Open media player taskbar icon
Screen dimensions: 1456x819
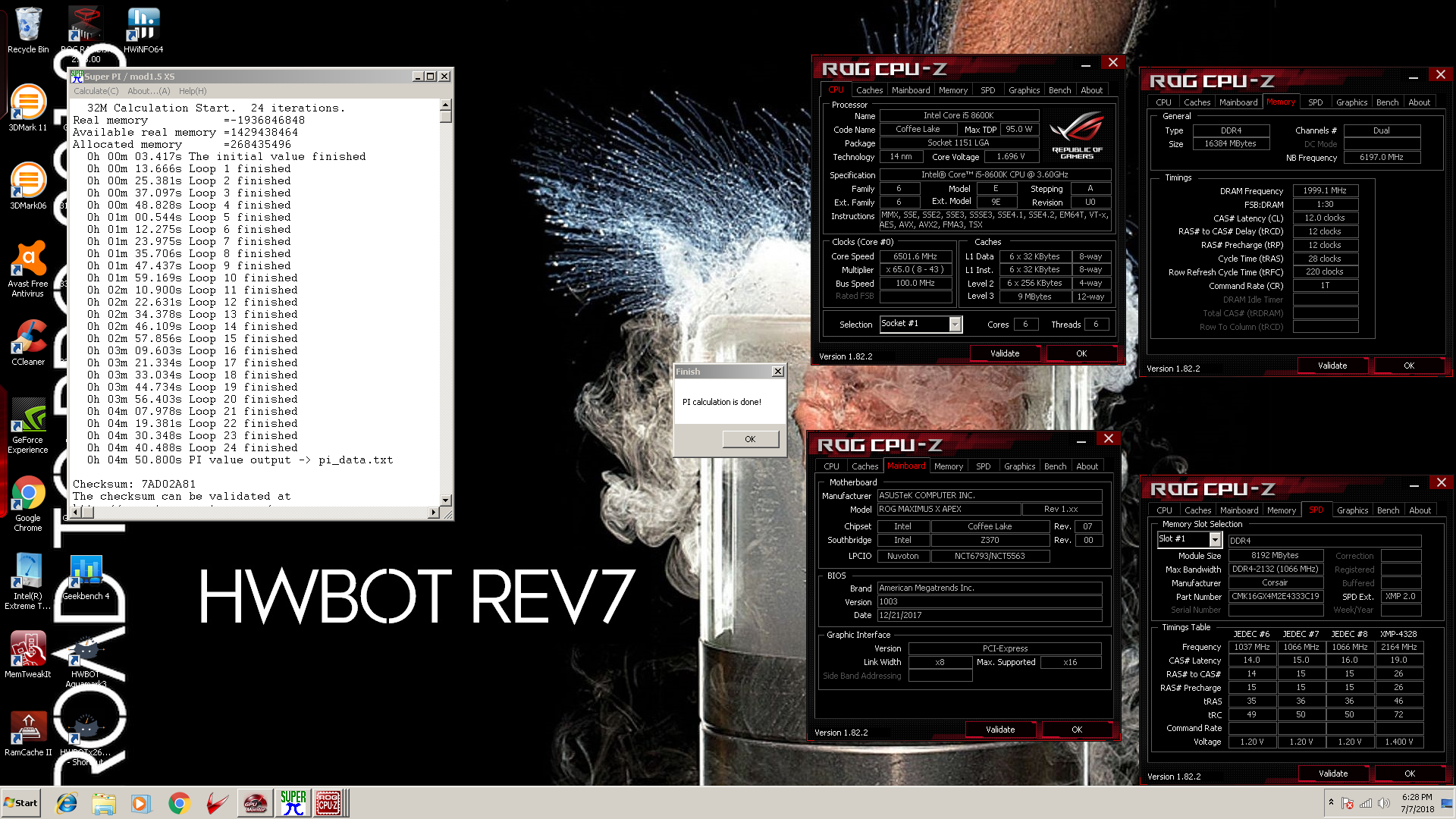(141, 803)
